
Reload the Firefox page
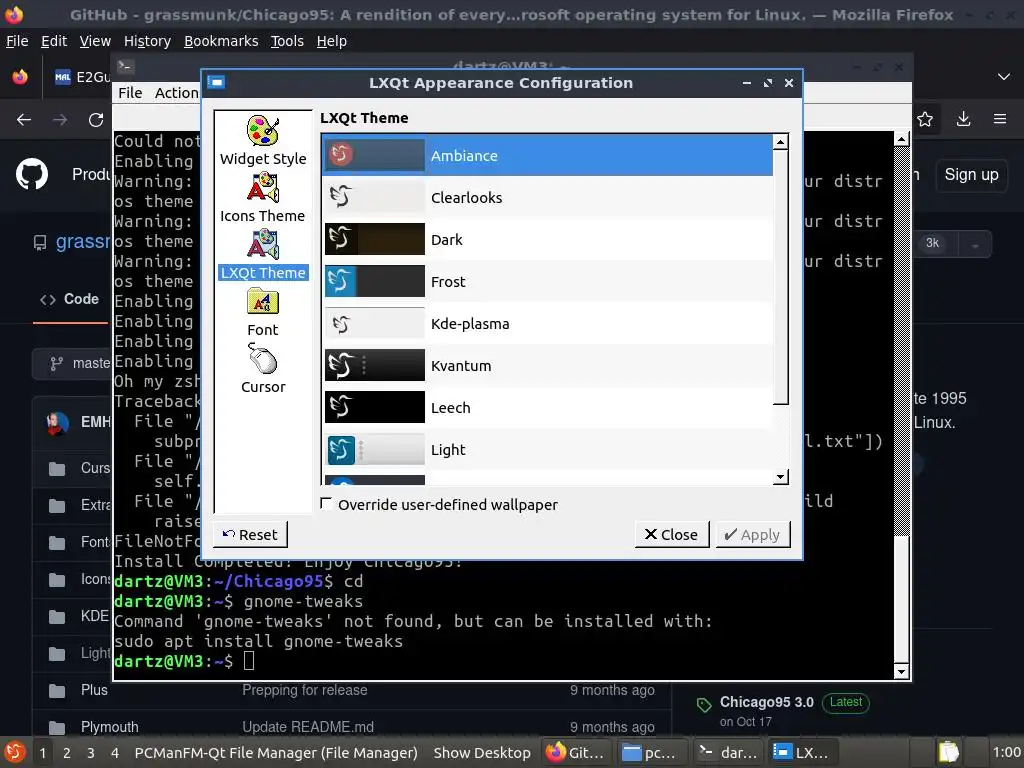pos(96,120)
